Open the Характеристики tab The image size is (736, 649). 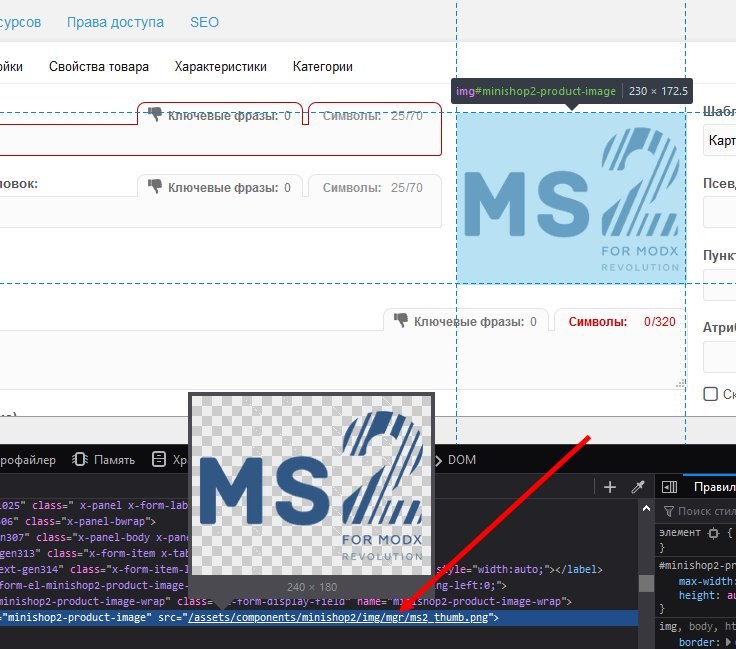click(x=221, y=67)
